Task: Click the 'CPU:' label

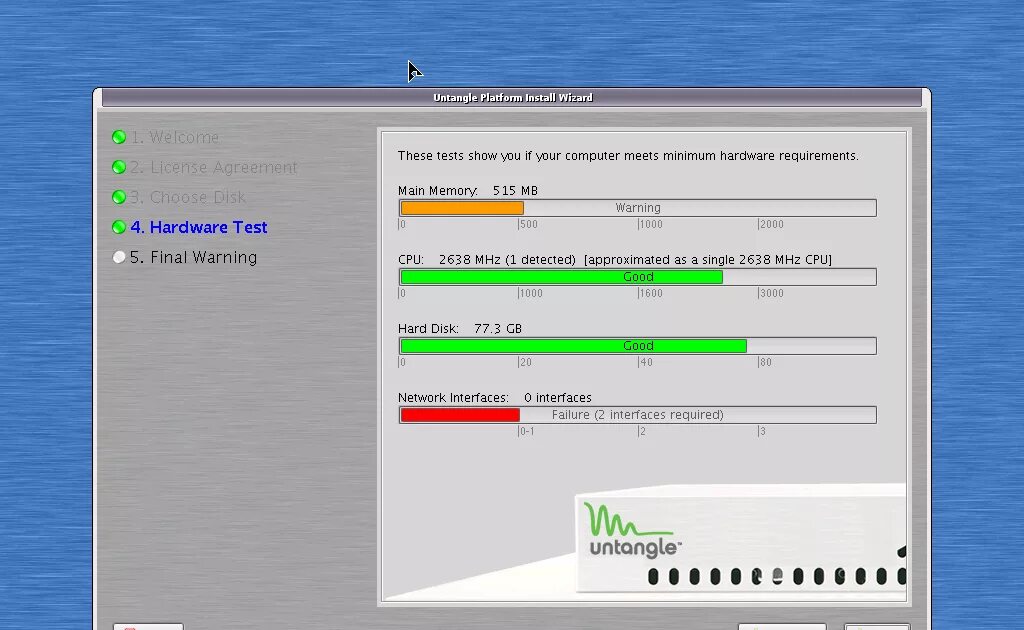Action: [x=411, y=260]
